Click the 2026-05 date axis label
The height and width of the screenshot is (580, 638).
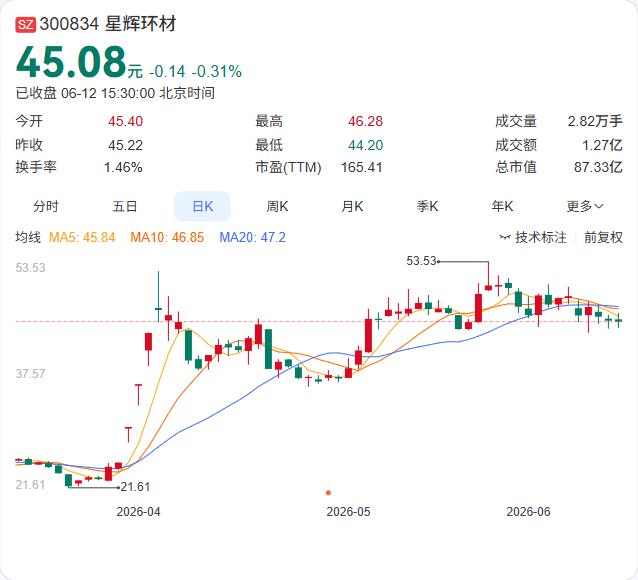point(348,512)
